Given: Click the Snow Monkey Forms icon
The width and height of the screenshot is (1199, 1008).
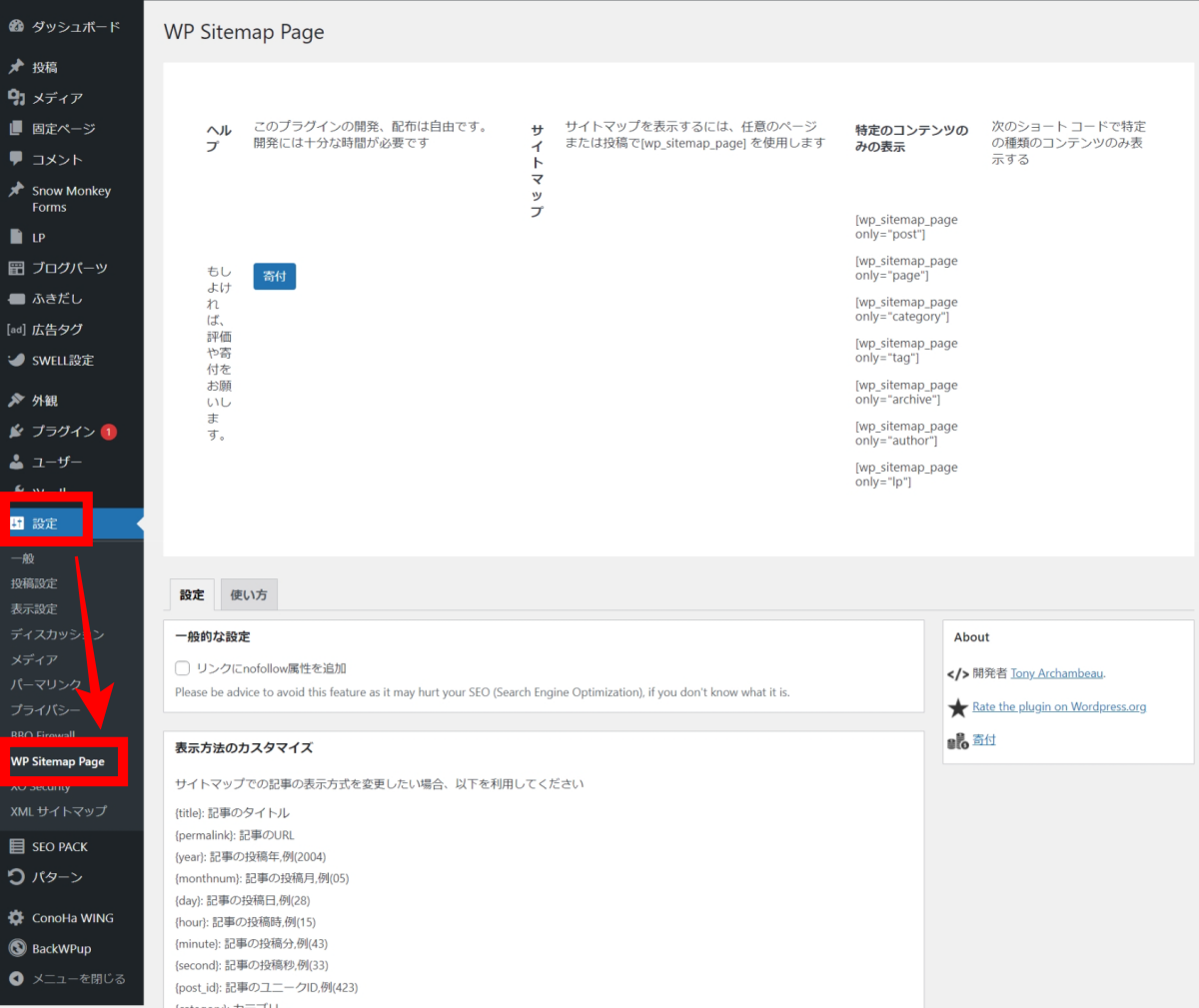Looking at the screenshot, I should pos(17,190).
